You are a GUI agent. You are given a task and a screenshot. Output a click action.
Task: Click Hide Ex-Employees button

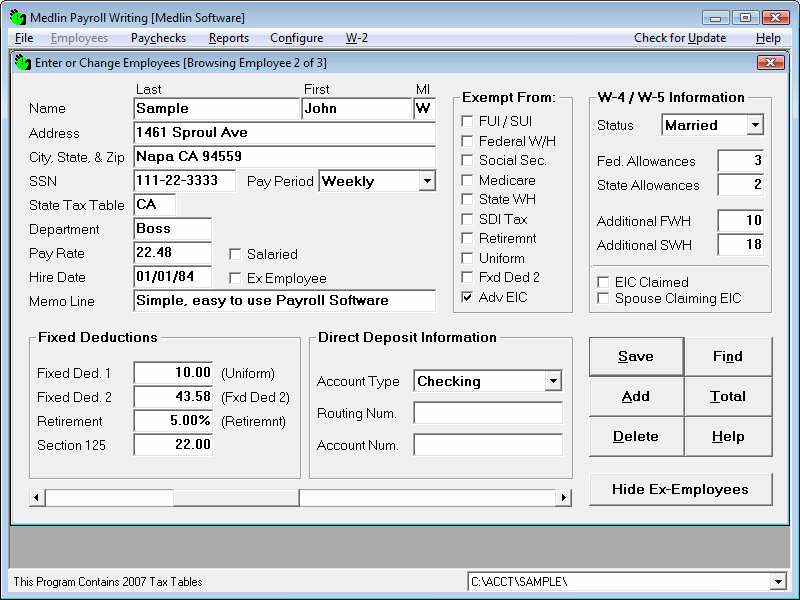coord(681,489)
